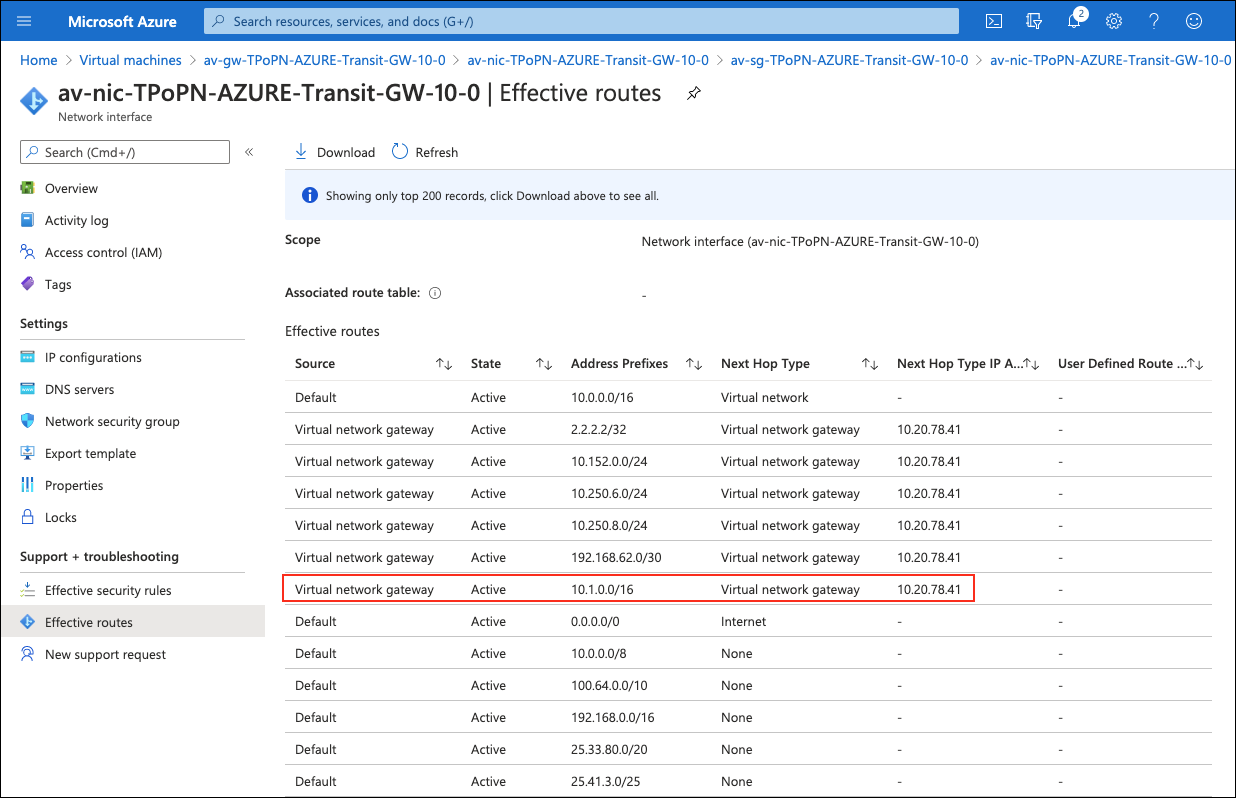Screen dimensions: 1236x798
Task: Download the full routes list
Action: (334, 151)
